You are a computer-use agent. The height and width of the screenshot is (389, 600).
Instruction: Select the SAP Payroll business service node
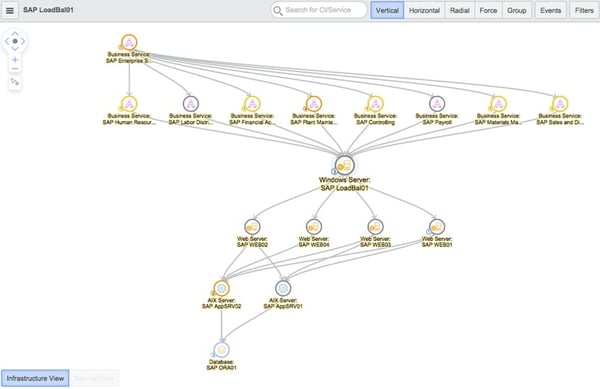(437, 103)
